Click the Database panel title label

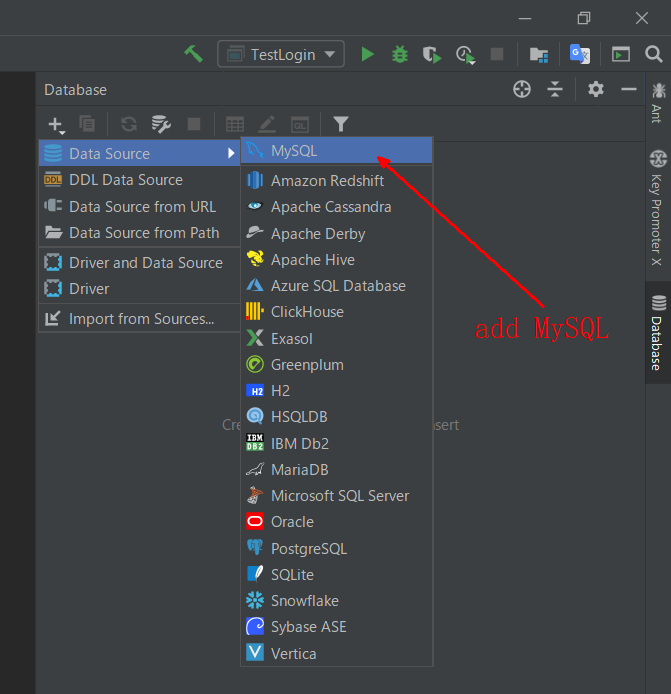point(75,90)
